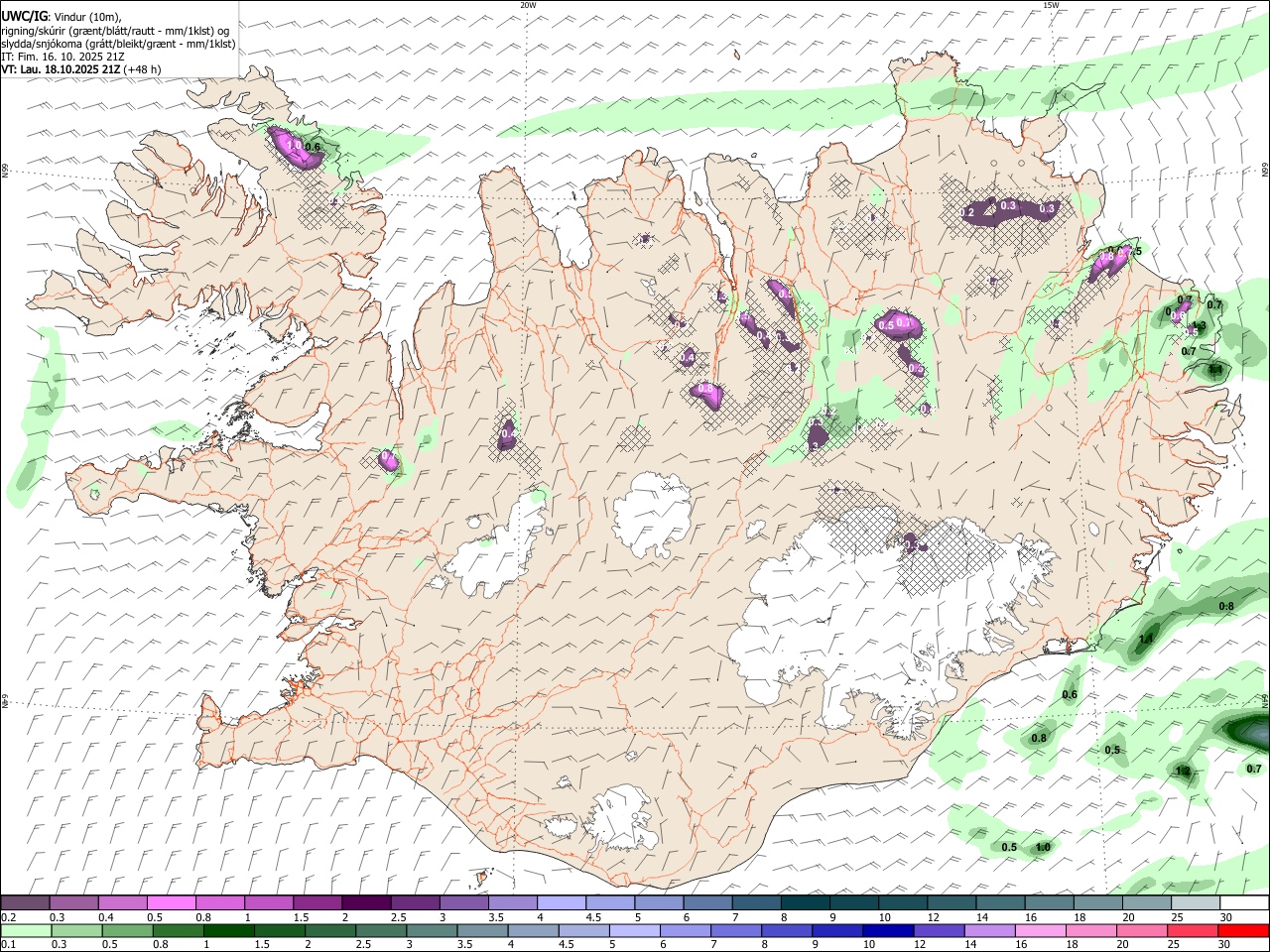Image resolution: width=1270 pixels, height=952 pixels.
Task: Click the rose pink 20 rain legend swatch
Action: coord(1141,930)
